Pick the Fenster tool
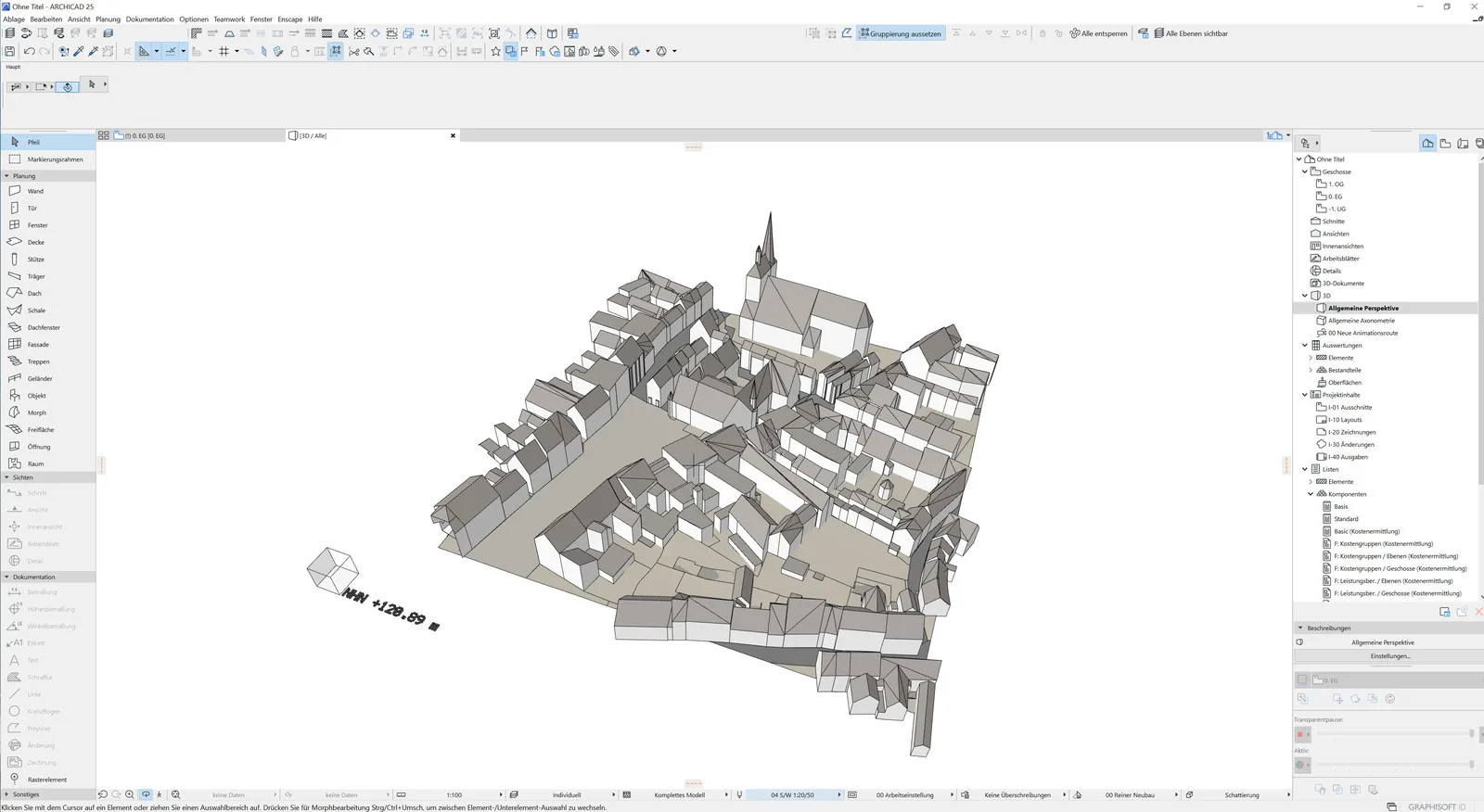Viewport: 1484px width, 812px height. [48, 225]
